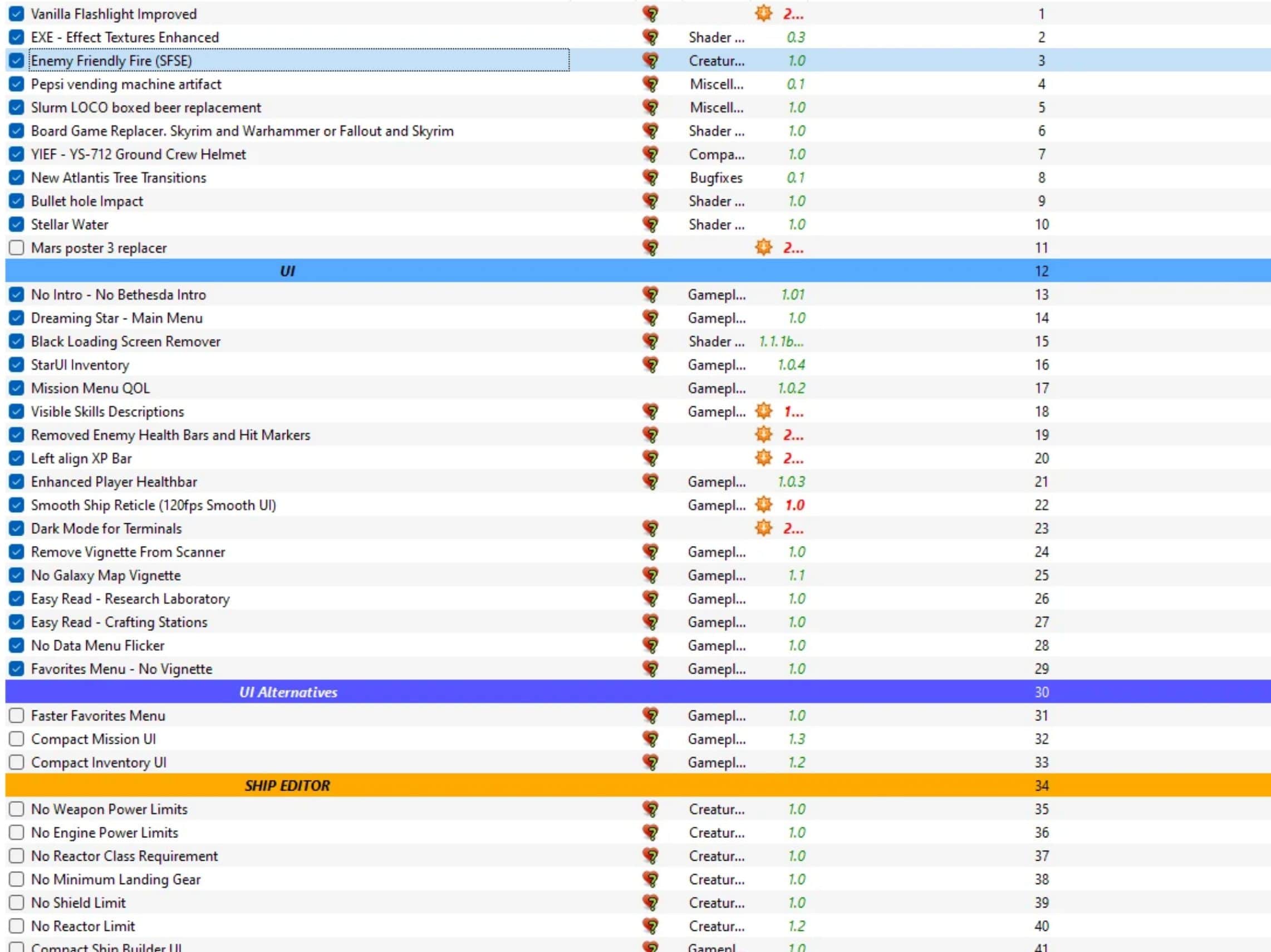Click endorsement heart icon for StarUI Inventory
The width and height of the screenshot is (1271, 952).
point(650,365)
